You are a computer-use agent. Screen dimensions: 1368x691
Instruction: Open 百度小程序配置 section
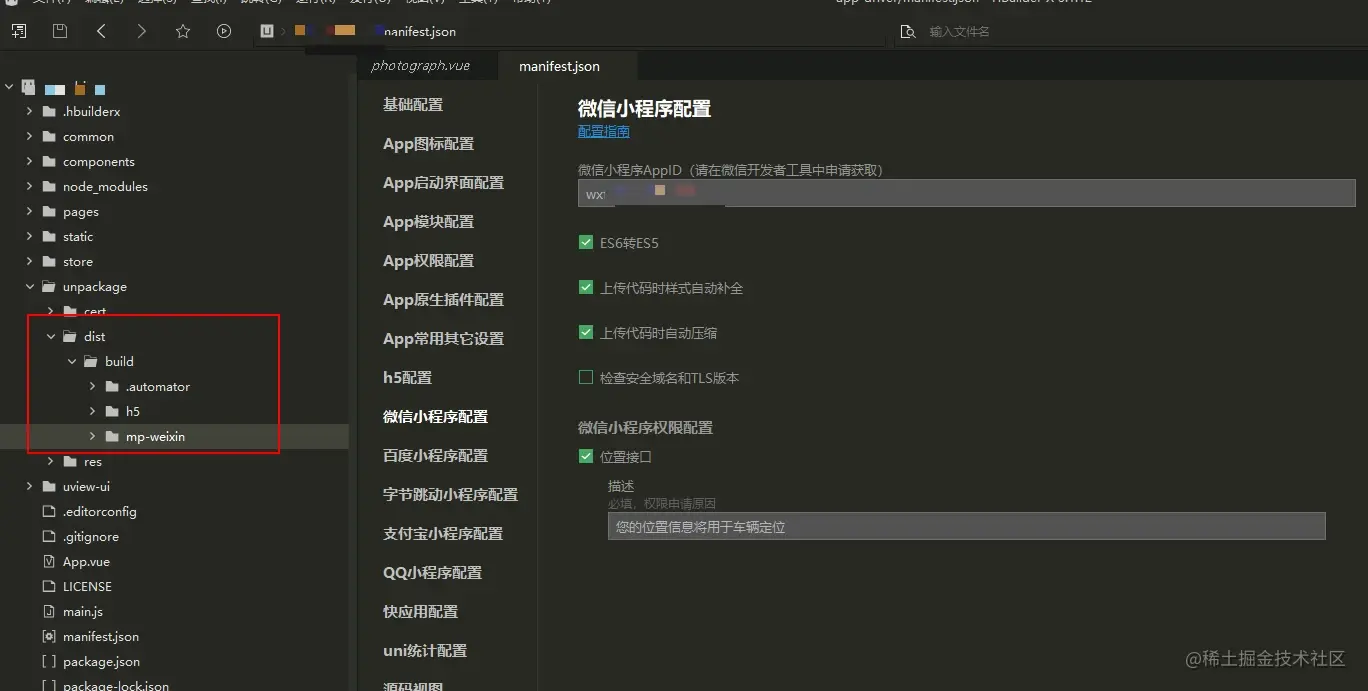click(x=435, y=455)
